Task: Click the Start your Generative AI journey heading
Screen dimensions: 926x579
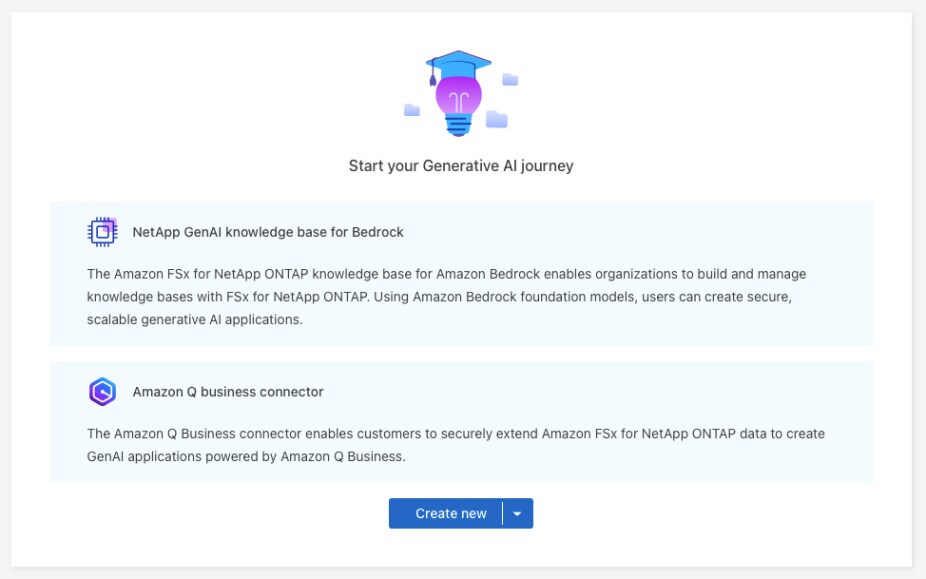Action: 461,166
